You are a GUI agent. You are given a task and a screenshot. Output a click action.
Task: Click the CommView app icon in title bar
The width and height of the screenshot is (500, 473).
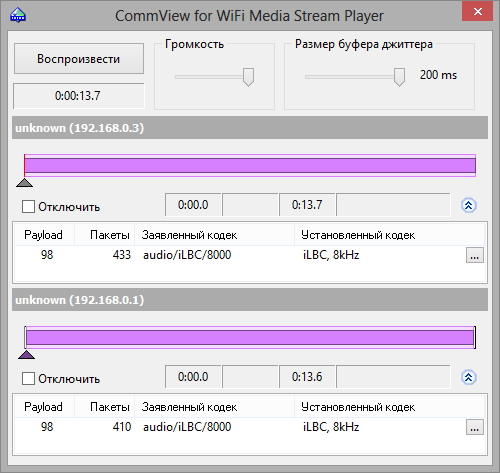pos(18,15)
